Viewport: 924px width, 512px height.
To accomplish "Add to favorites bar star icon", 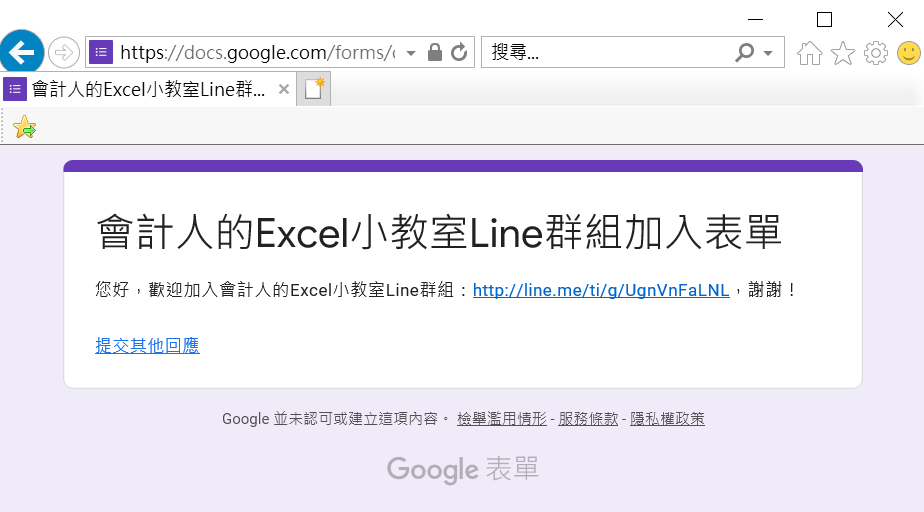I will [x=24, y=127].
